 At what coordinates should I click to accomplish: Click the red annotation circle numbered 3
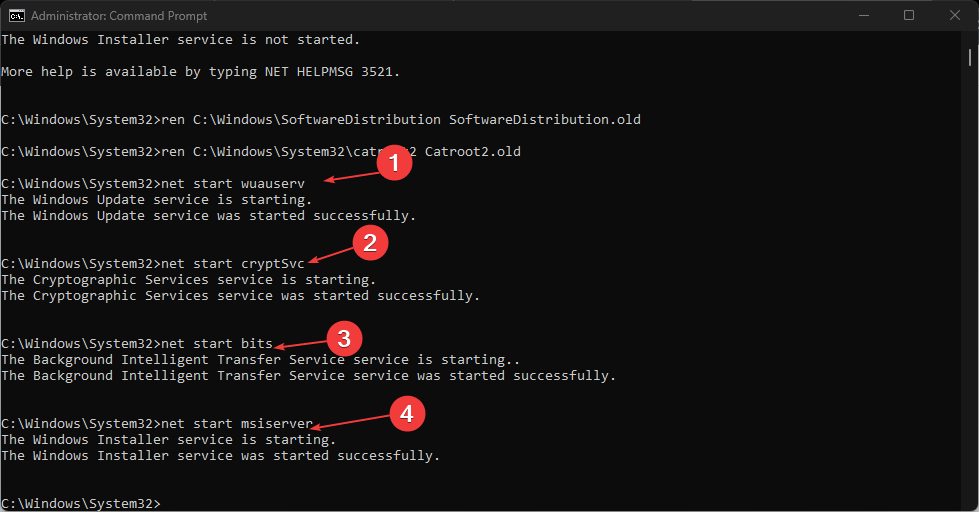(344, 339)
